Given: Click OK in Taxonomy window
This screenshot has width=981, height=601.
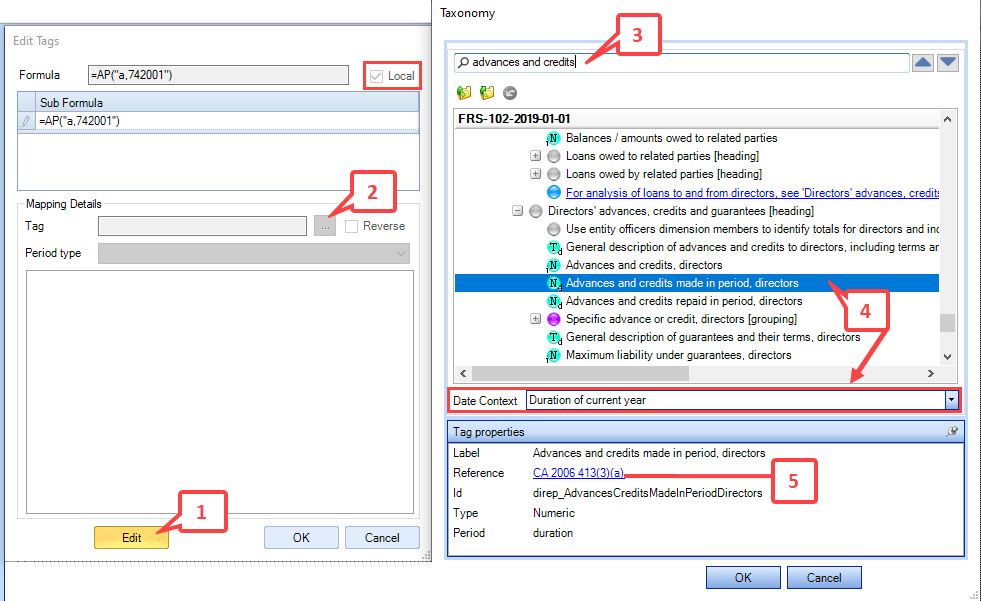Looking at the screenshot, I should pyautogui.click(x=743, y=577).
